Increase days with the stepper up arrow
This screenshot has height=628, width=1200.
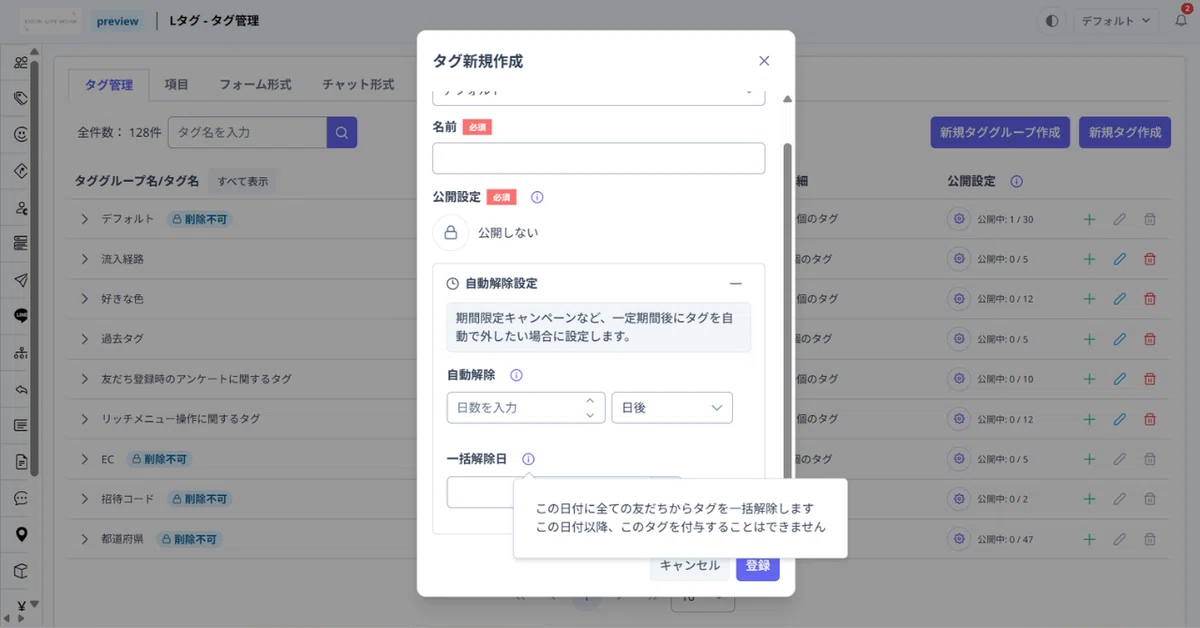590,400
